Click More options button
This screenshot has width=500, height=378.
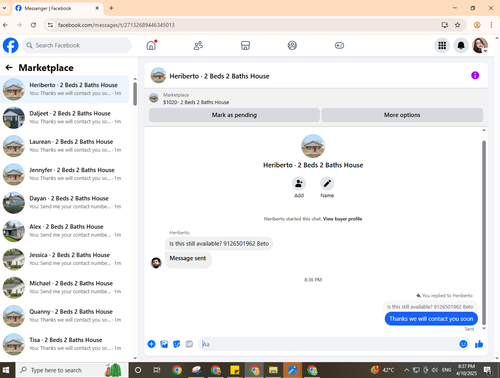[402, 115]
